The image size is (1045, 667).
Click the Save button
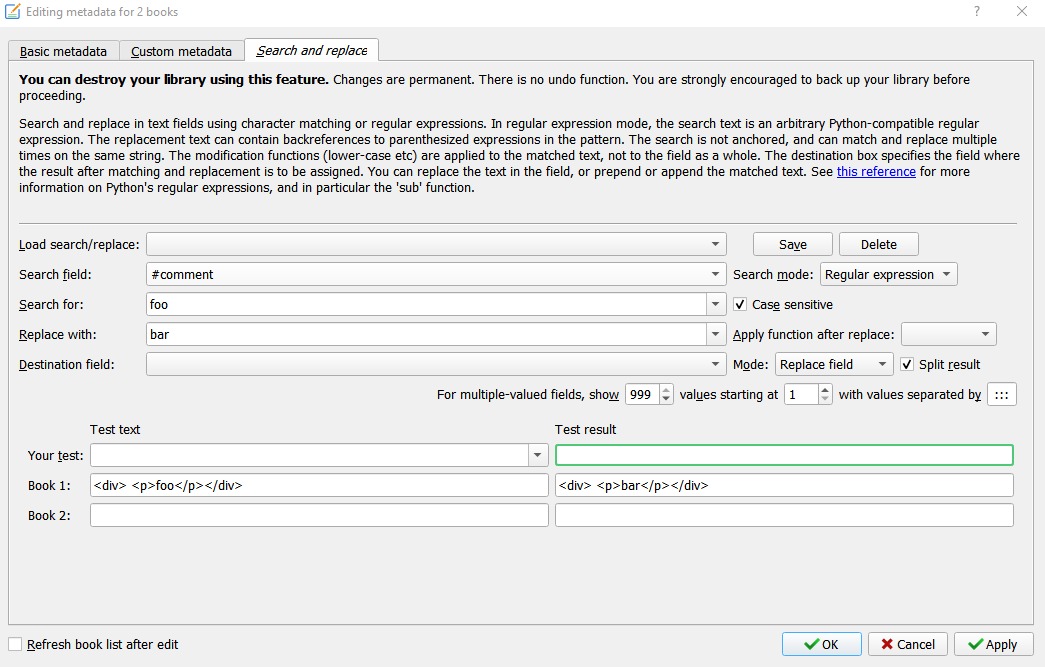[792, 244]
